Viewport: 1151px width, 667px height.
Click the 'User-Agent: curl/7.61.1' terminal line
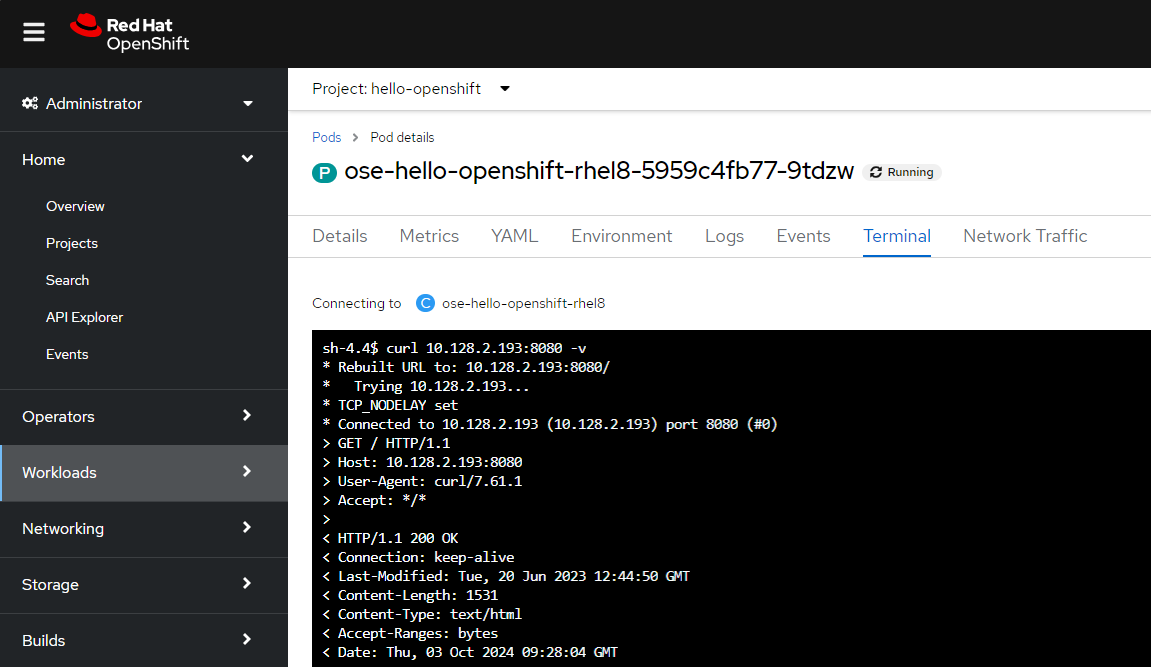(422, 481)
